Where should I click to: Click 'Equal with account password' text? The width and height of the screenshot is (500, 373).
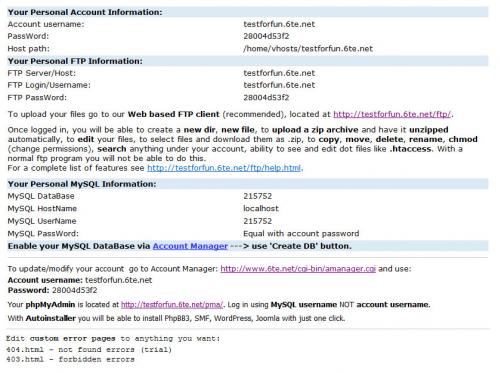(301, 234)
